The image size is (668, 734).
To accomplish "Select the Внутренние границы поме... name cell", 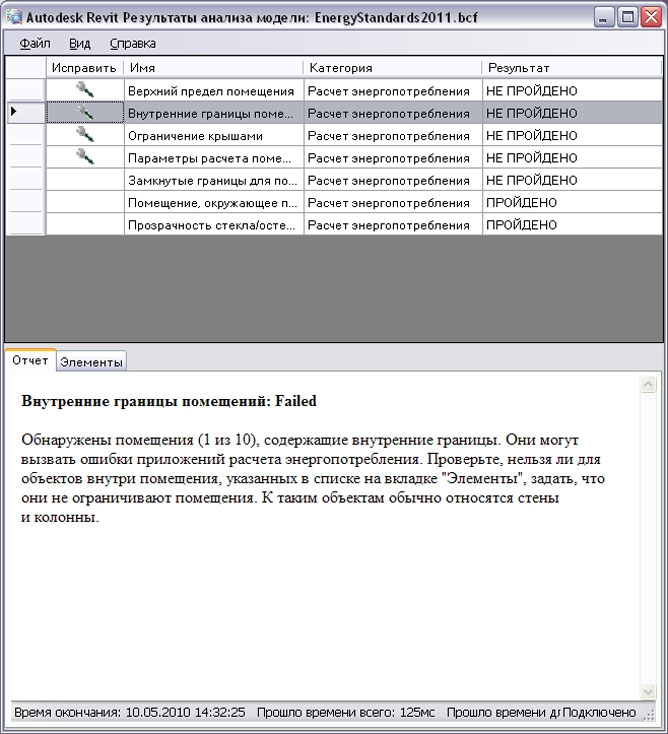I will 214,113.
